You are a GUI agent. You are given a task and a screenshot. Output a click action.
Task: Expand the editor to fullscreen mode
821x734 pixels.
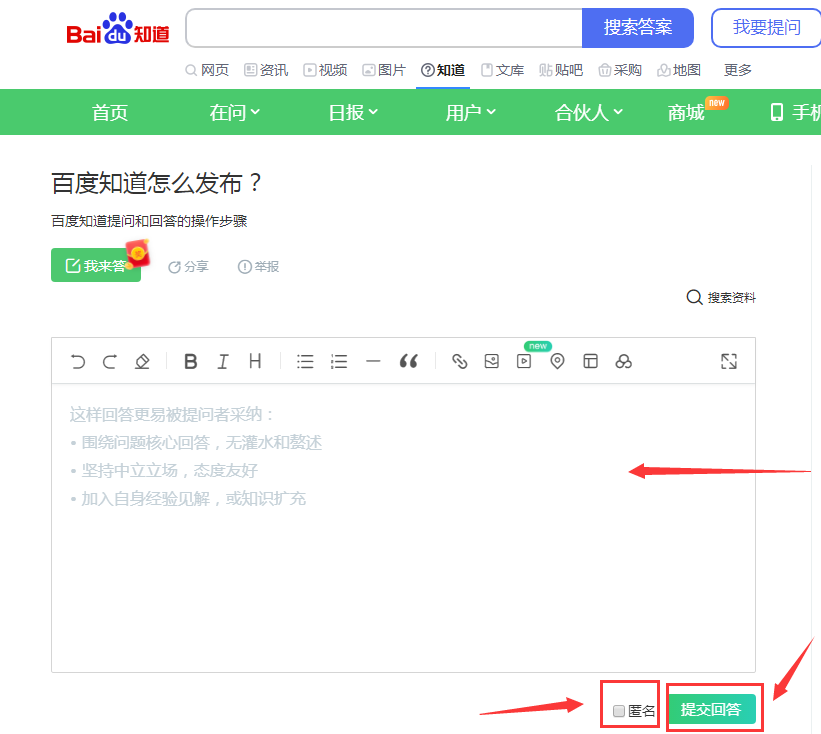point(729,361)
